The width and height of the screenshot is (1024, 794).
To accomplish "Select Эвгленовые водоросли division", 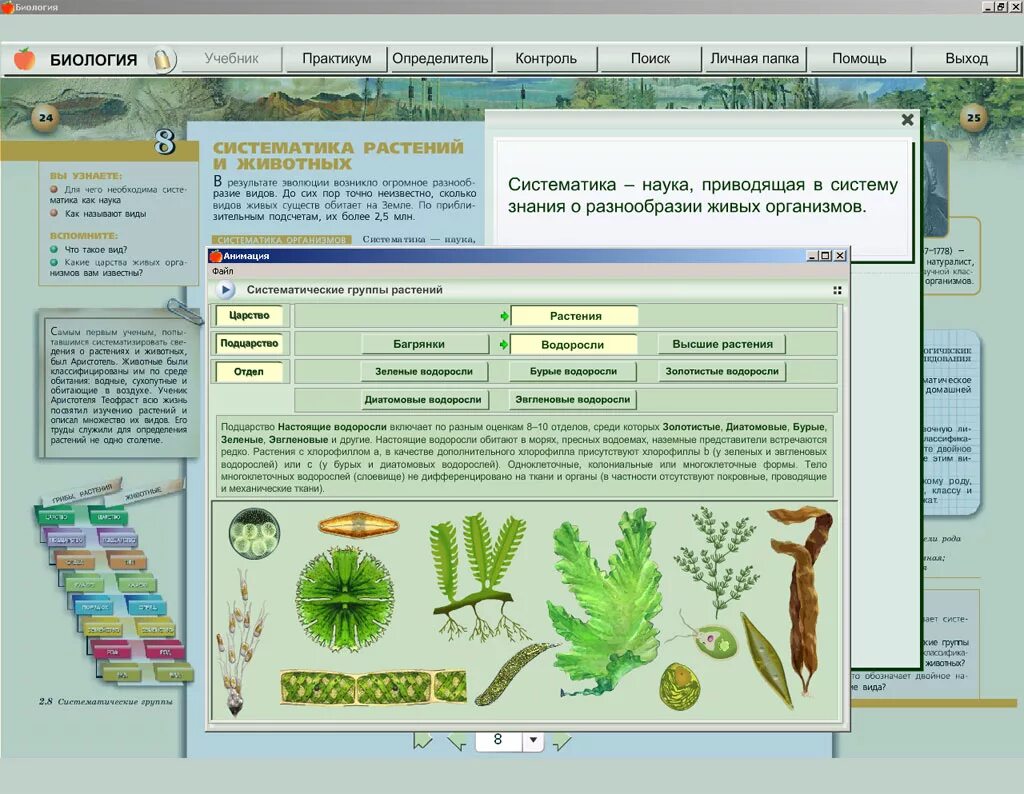I will pyautogui.click(x=573, y=400).
